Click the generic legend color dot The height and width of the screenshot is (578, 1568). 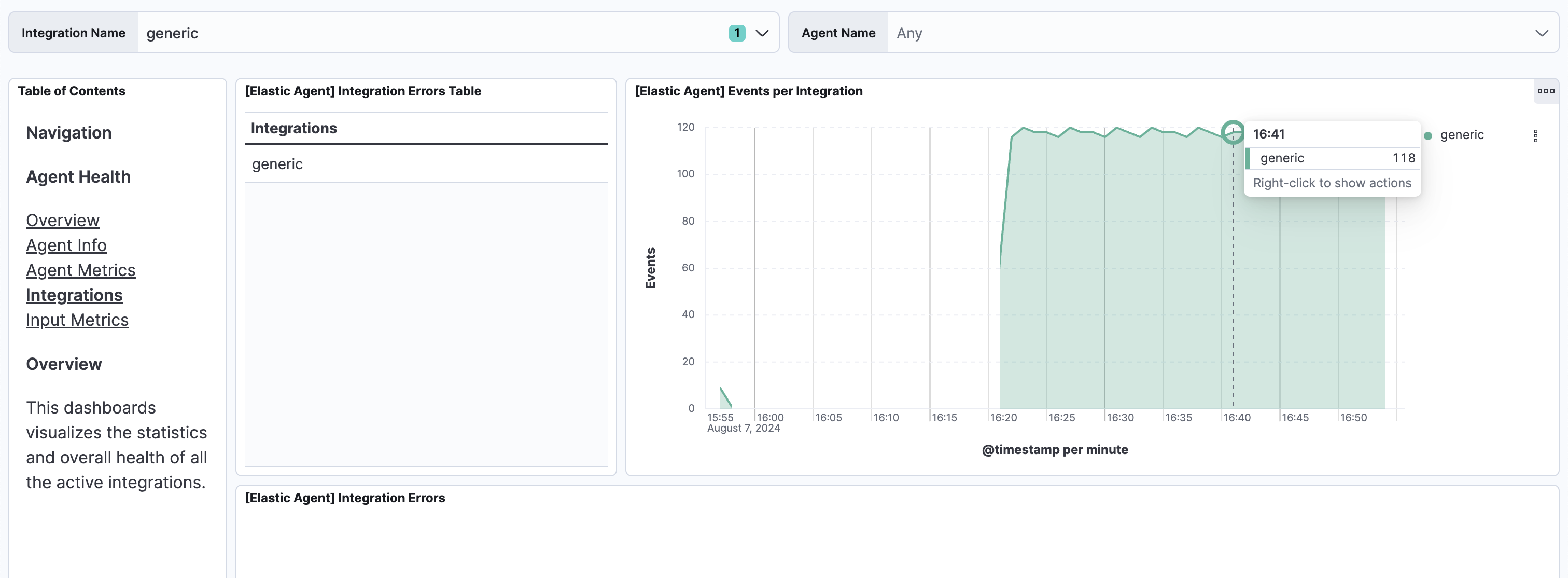point(1427,135)
